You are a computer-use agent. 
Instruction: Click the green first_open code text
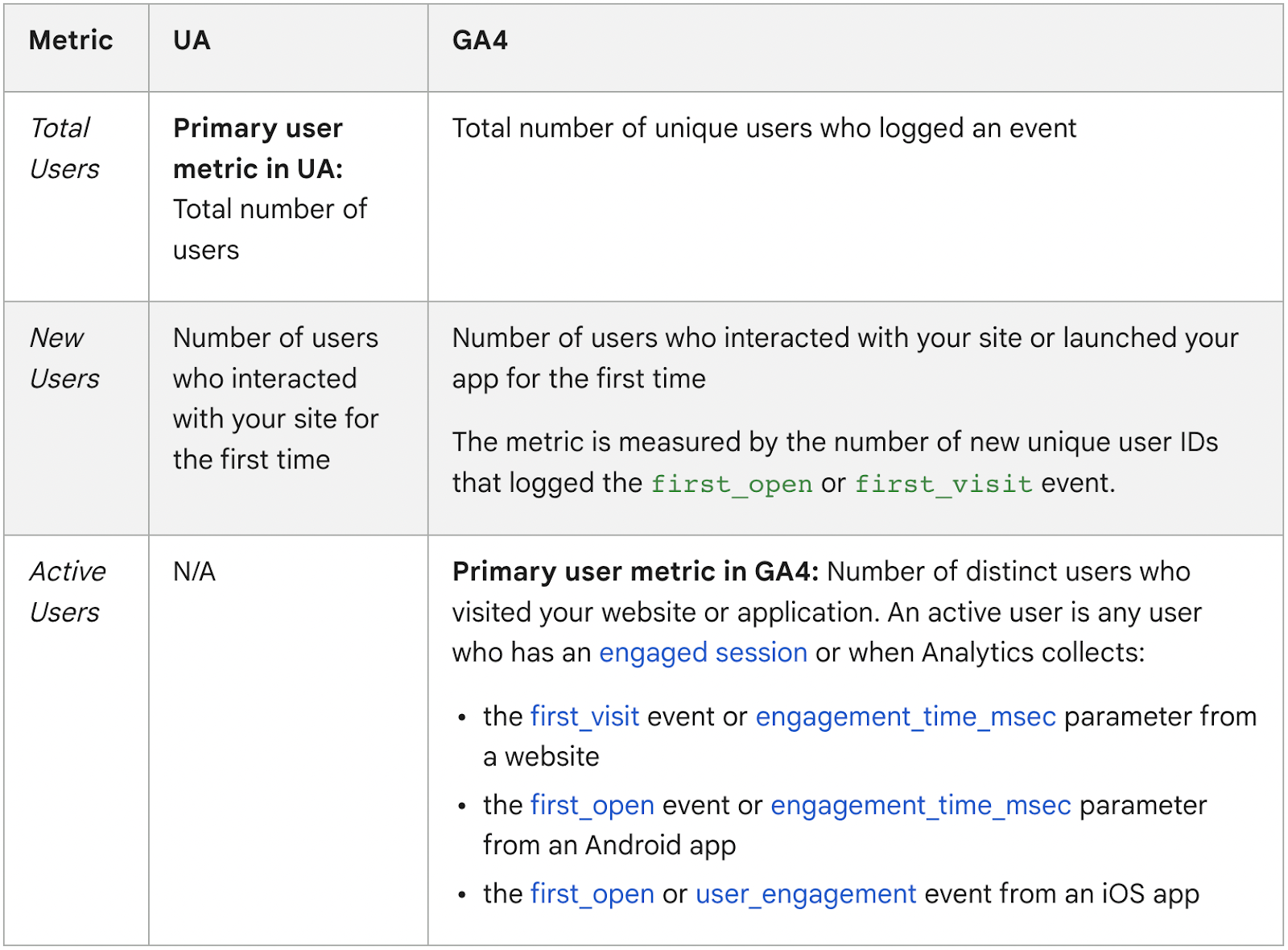pyautogui.click(x=731, y=484)
